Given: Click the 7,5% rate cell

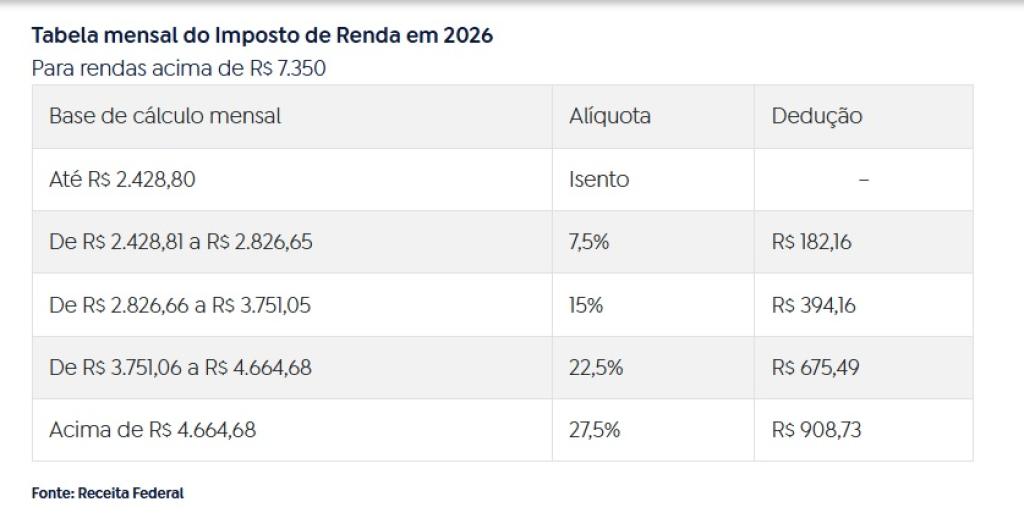Looking at the screenshot, I should tap(589, 242).
